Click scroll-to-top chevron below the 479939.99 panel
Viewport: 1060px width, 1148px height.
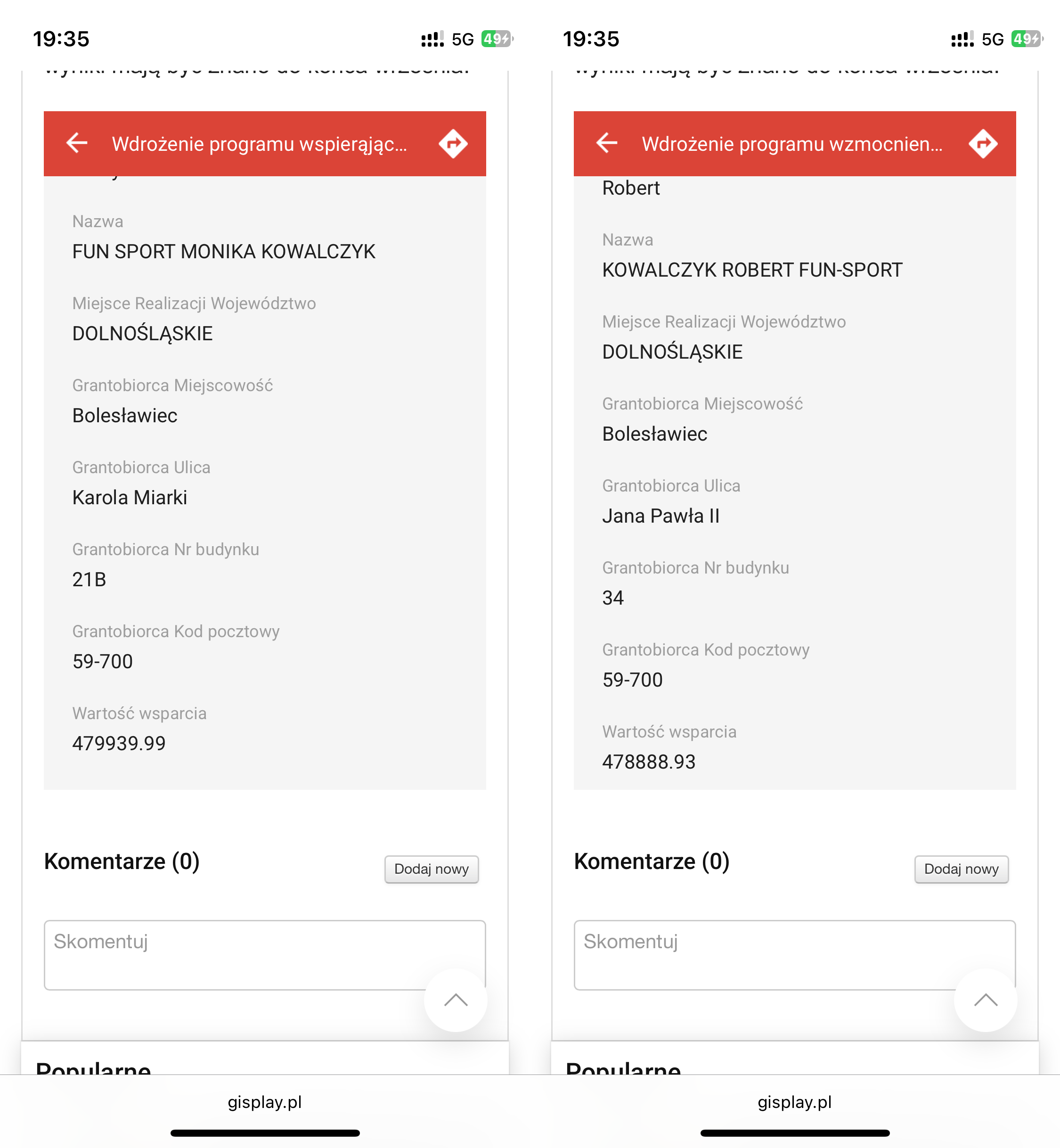456,1000
